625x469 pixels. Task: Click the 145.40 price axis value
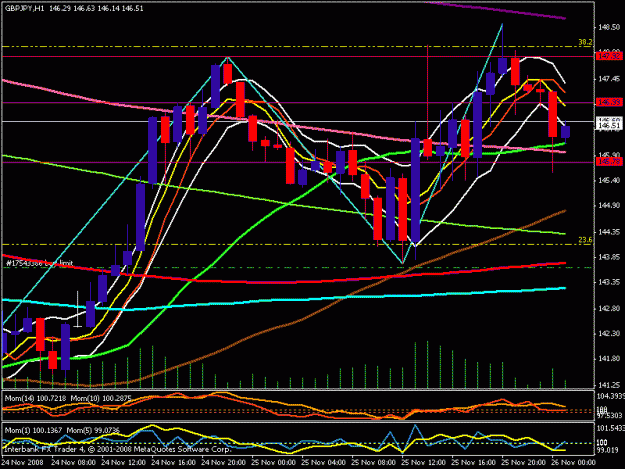tap(609, 181)
